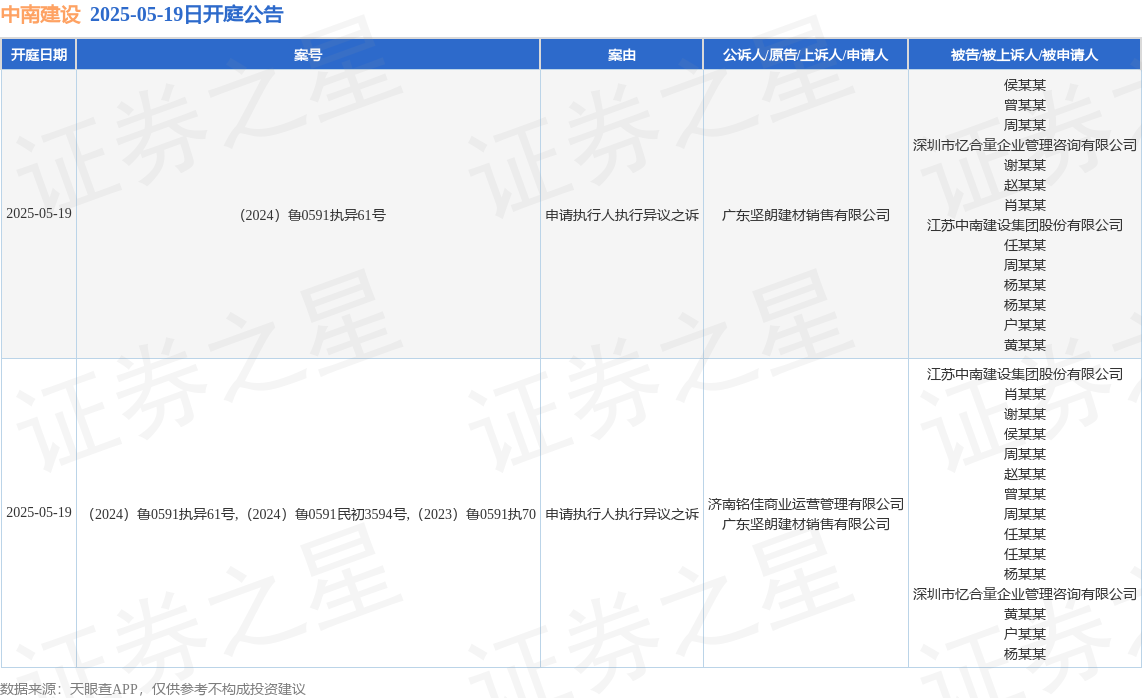Click 周某某 directly below 曾某某 in first row
The image size is (1142, 698).
point(1025,125)
